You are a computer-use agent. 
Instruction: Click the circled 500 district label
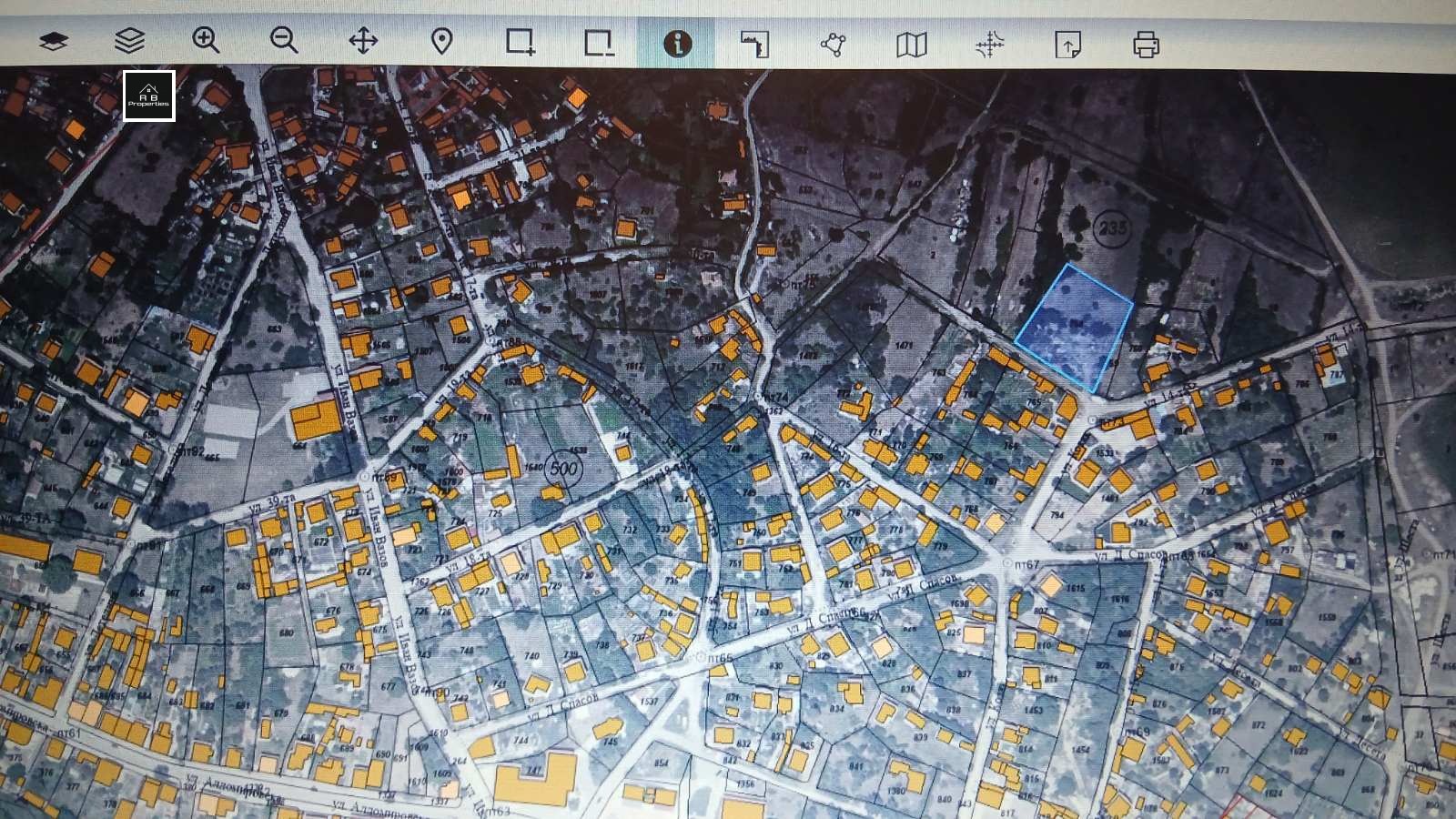[564, 470]
